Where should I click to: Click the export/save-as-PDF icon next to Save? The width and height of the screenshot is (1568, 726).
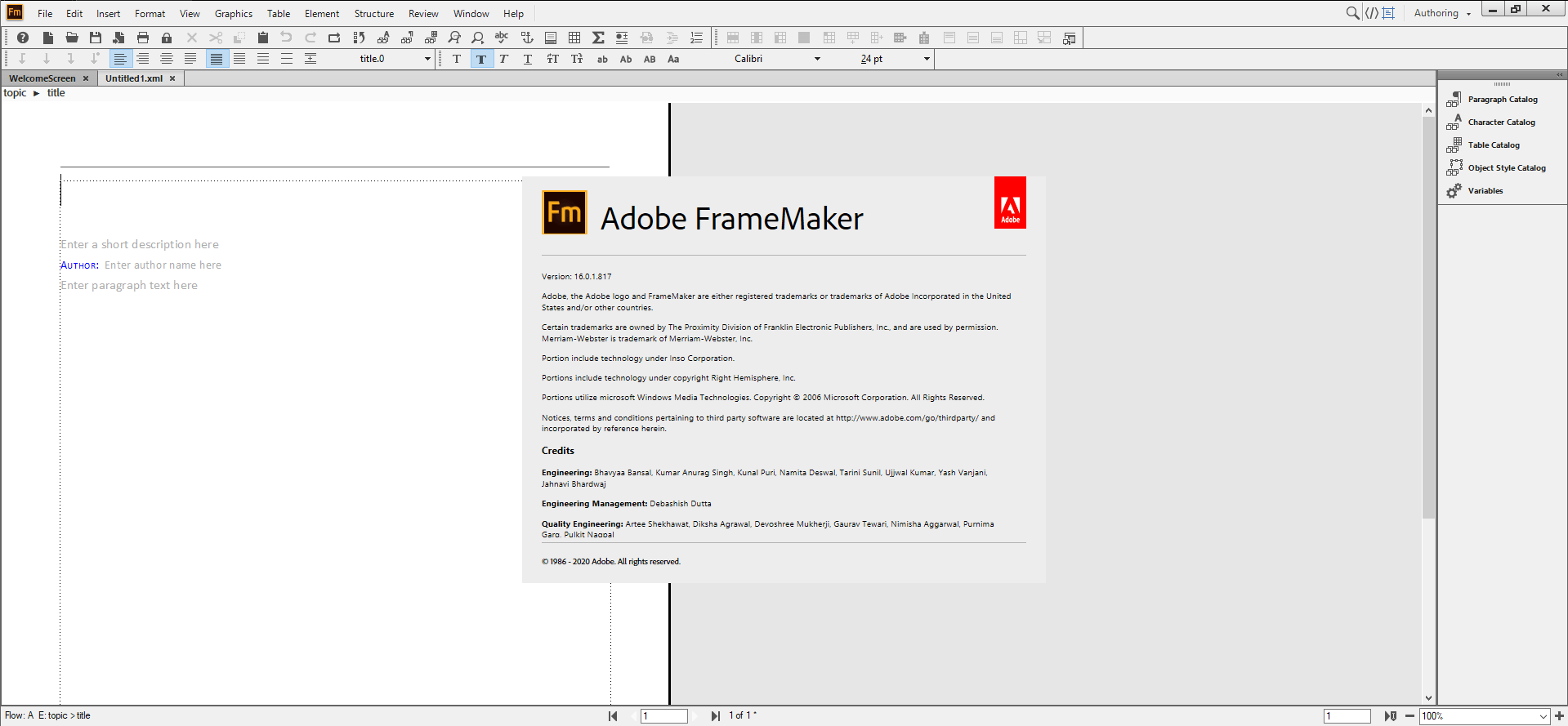[119, 38]
